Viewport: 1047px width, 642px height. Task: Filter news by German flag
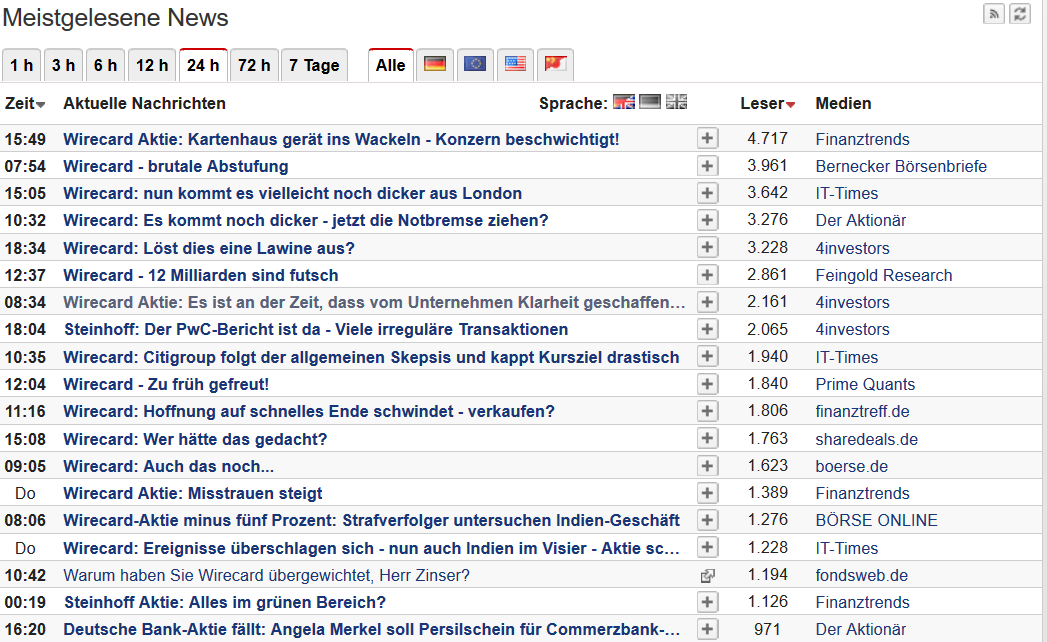coord(435,64)
